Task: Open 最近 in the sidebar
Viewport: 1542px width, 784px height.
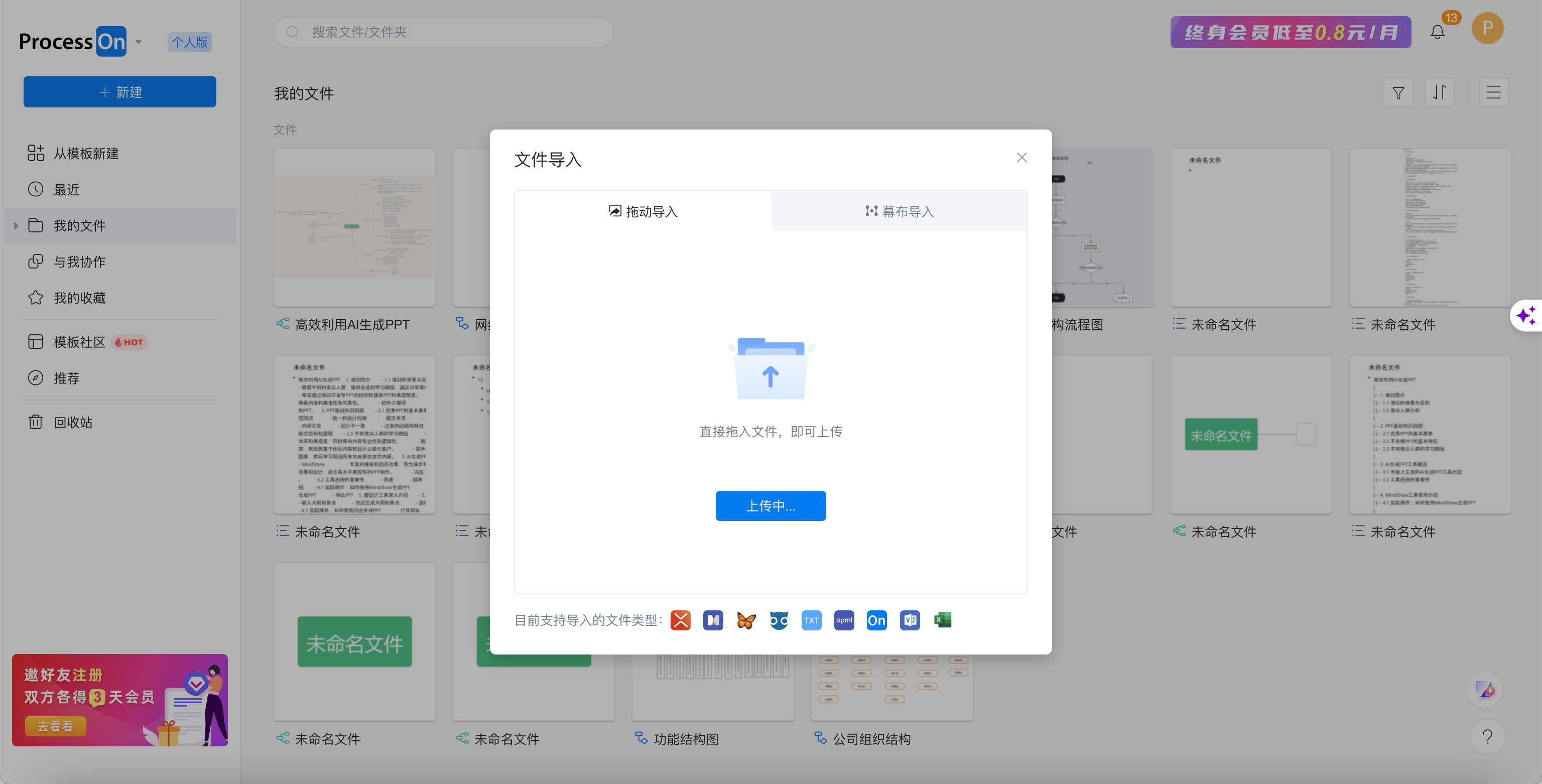Action: [x=120, y=189]
